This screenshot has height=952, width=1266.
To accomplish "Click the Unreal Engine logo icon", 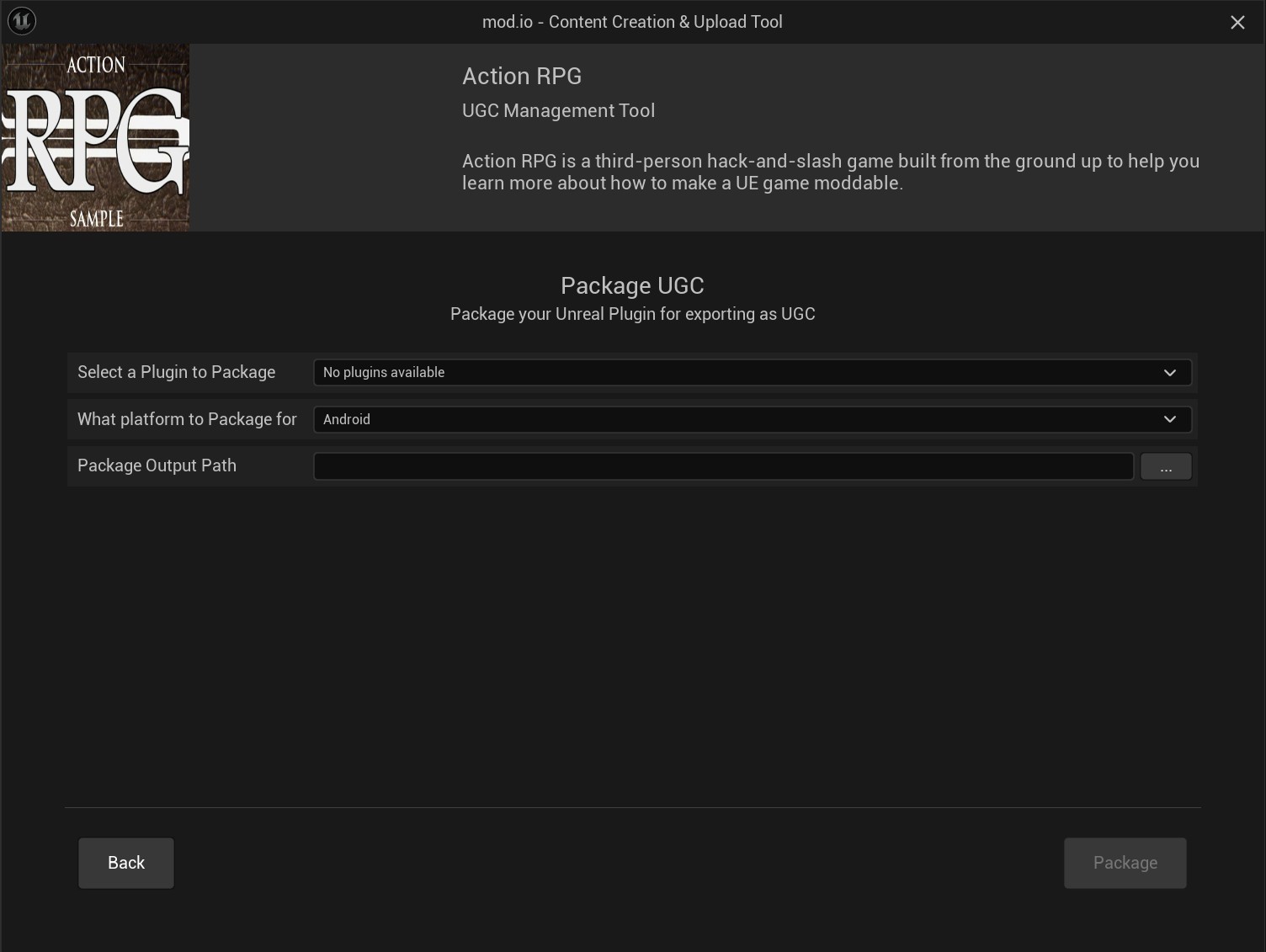I will click(21, 21).
